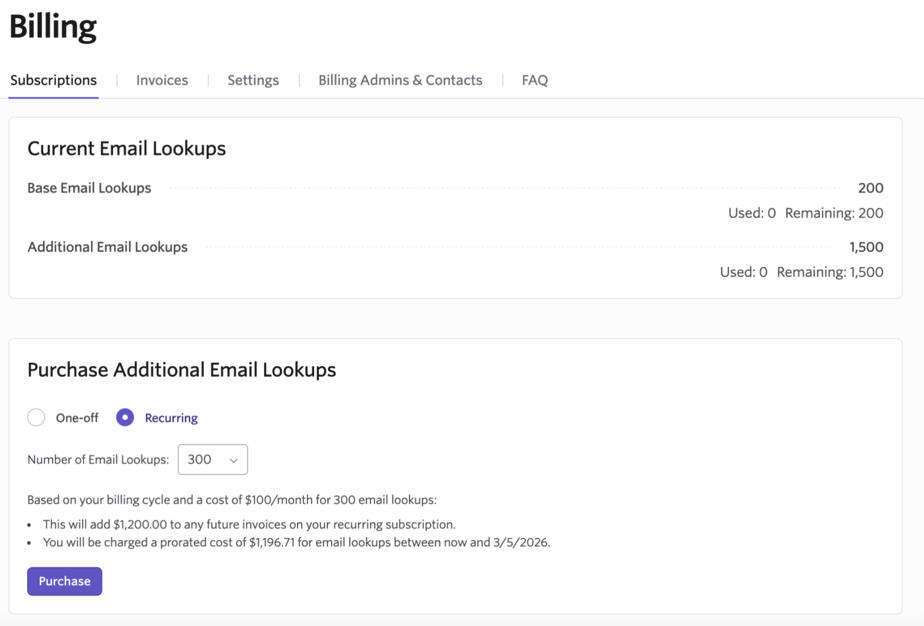924x626 pixels.
Task: Click the Purchase button
Action: click(65, 581)
